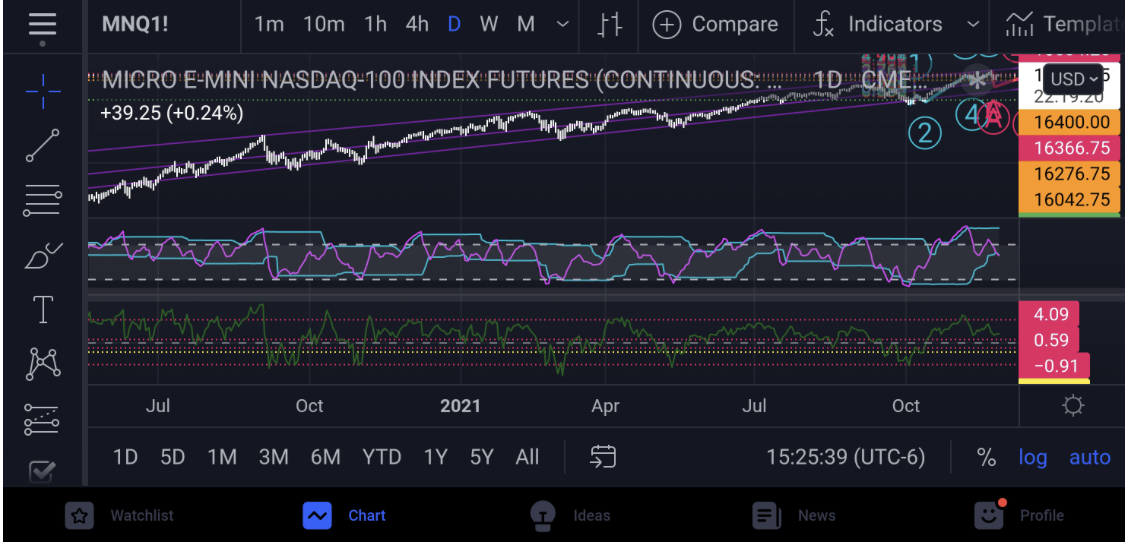Open the go to date calendar
This screenshot has height=552, width=1125.
(603, 458)
